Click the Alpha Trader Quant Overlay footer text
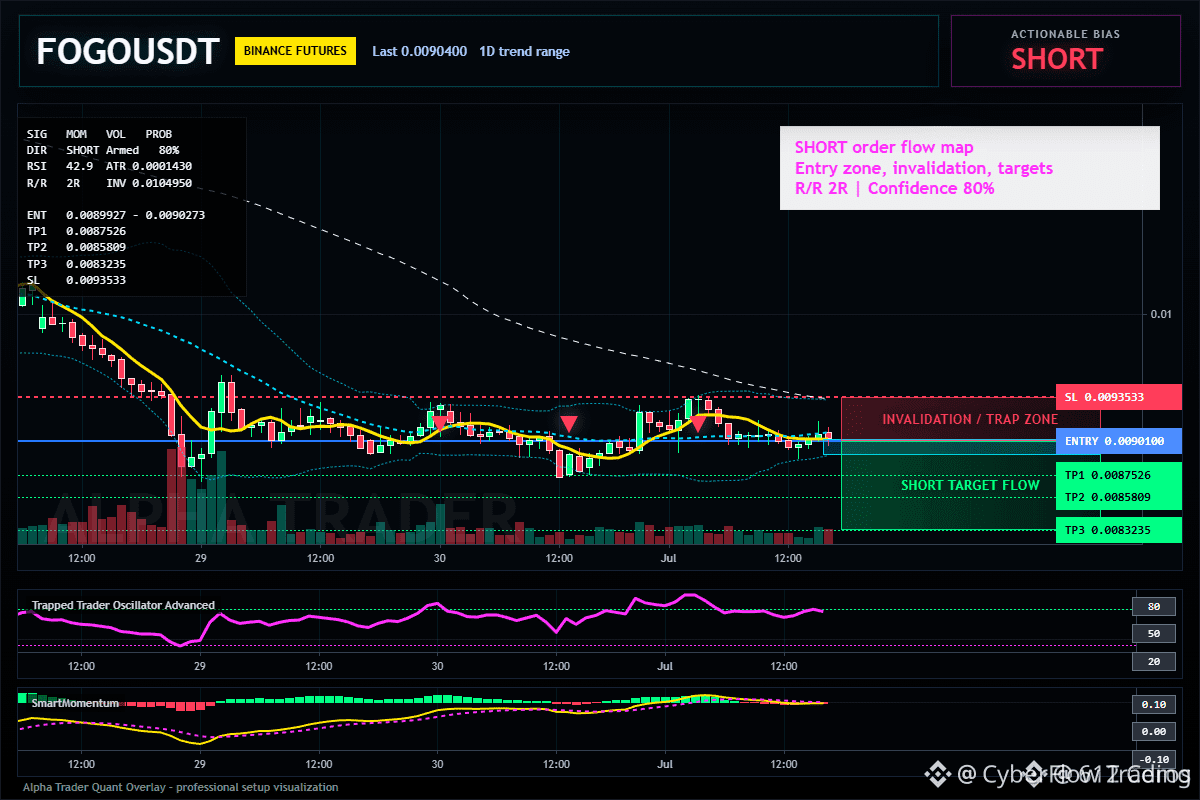 tap(181, 787)
